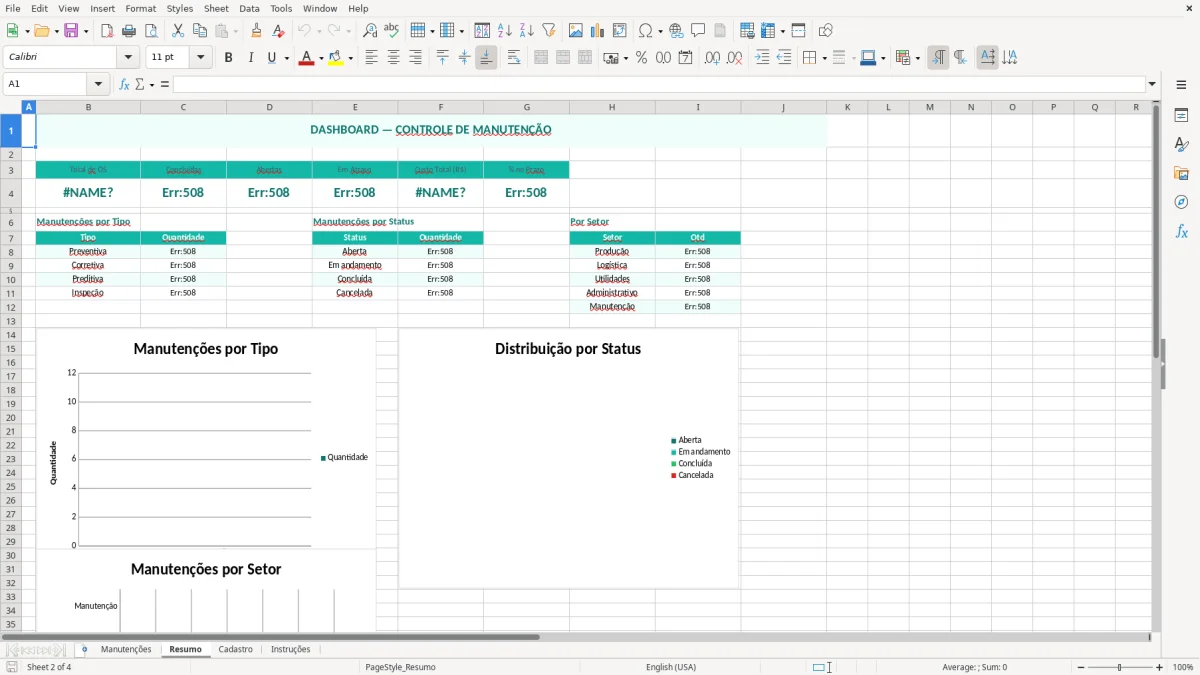
Task: Open special character dropdown arrow
Action: tap(660, 31)
